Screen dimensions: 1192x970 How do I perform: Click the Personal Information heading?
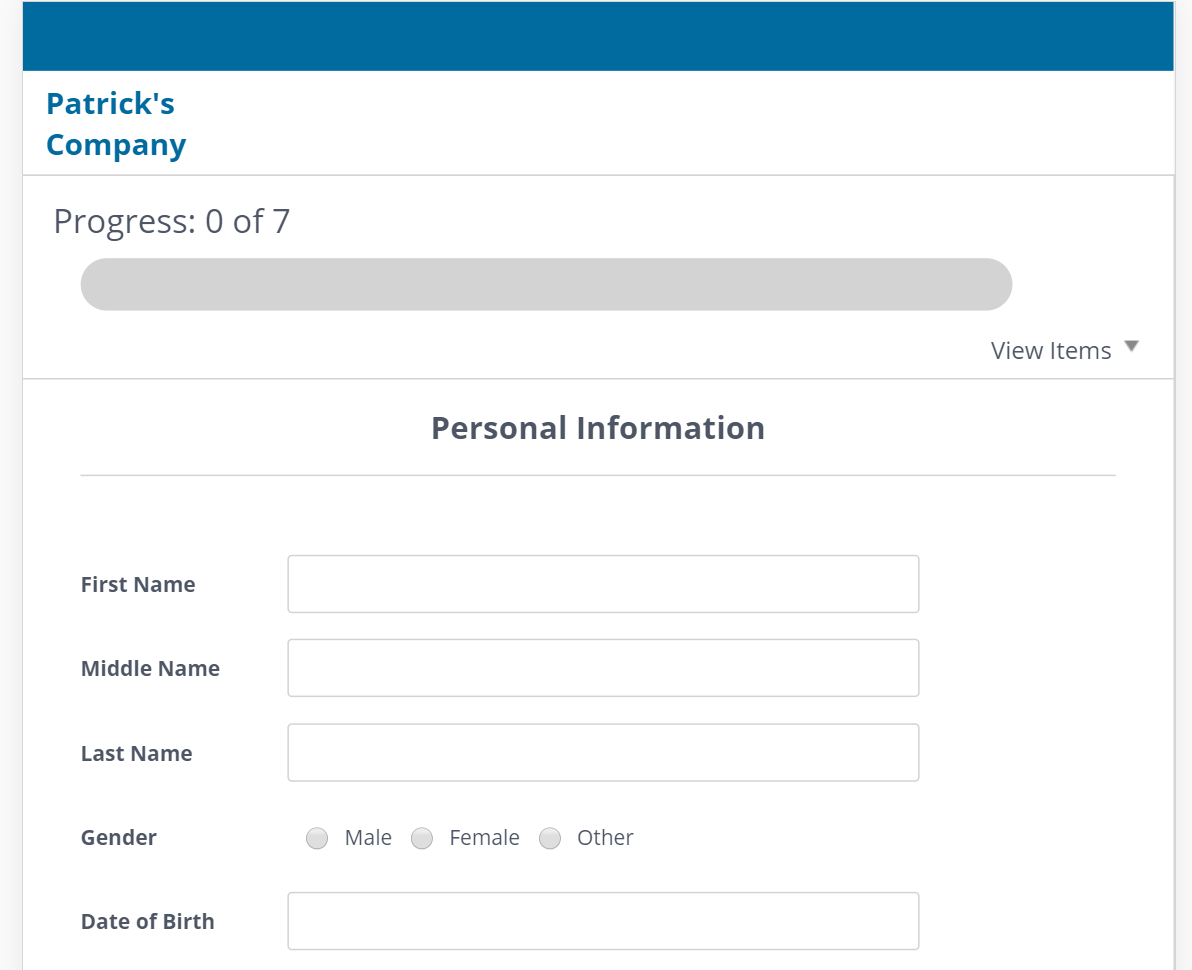pos(597,427)
